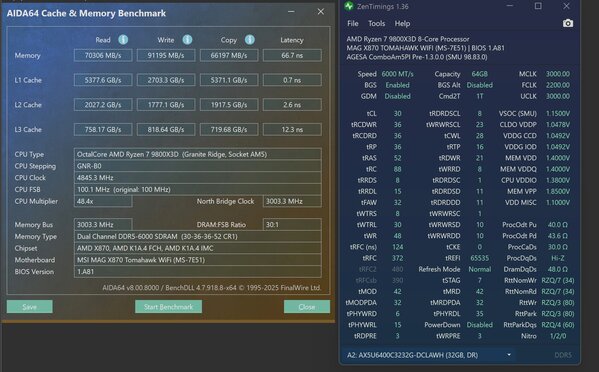Click the CPU Clock value 4845.3 MHz
The height and width of the screenshot is (372, 599).
click(x=198, y=178)
